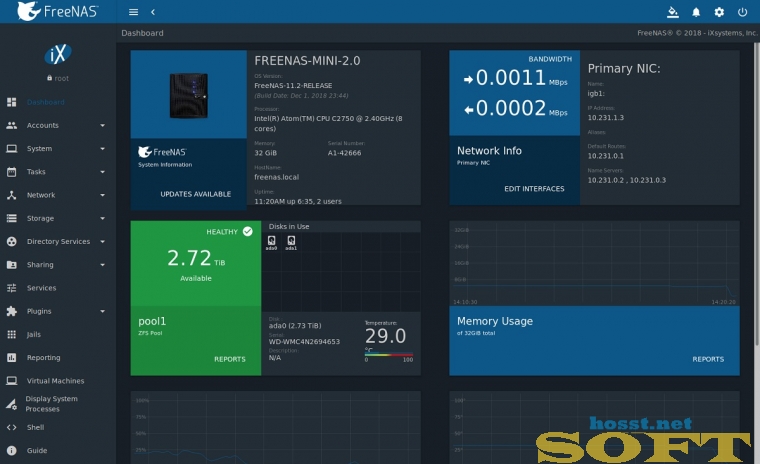Select the ada1 disk icon
This screenshot has height=464, width=760.
pyautogui.click(x=291, y=241)
